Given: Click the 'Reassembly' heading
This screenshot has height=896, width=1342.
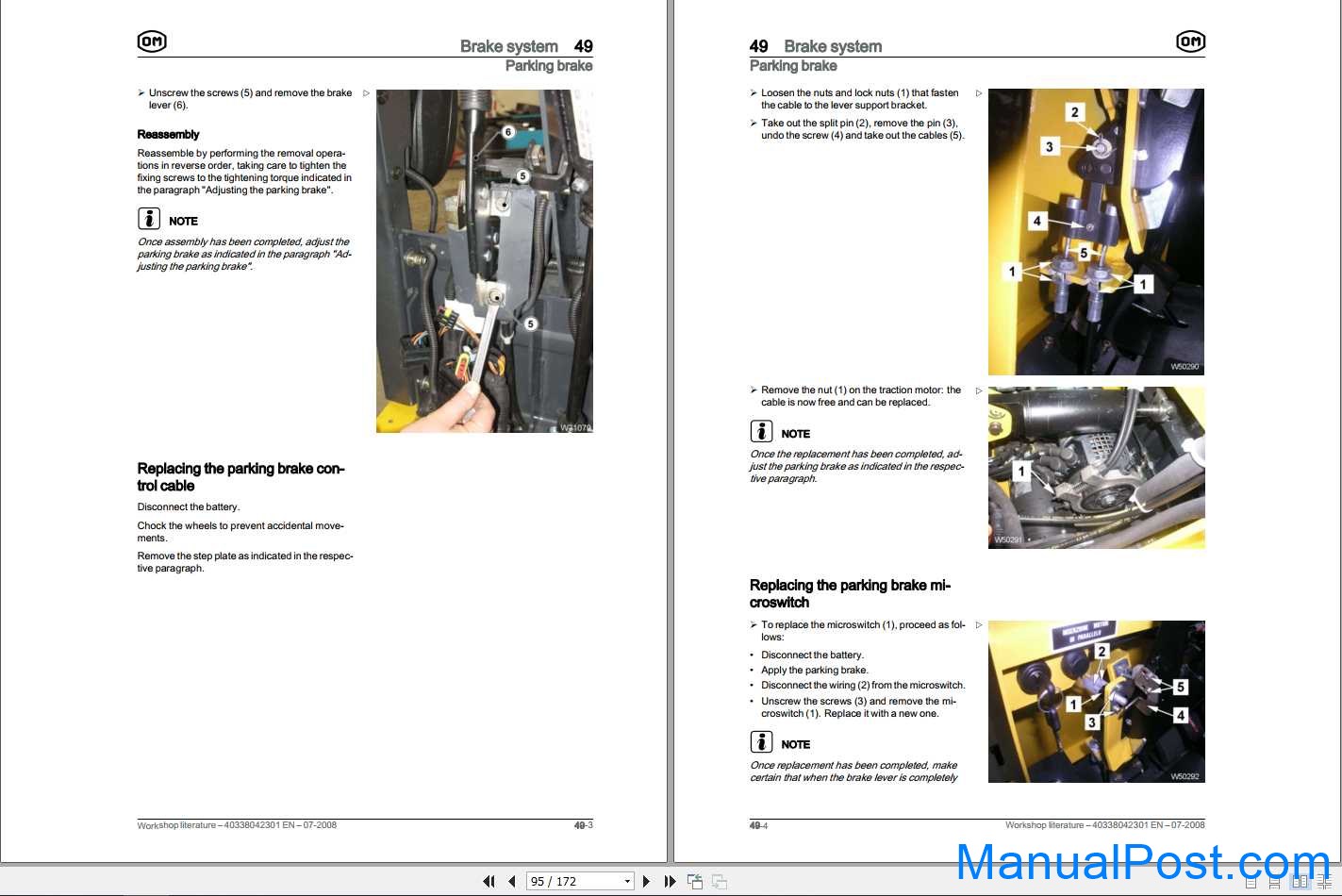Looking at the screenshot, I should (x=168, y=134).
